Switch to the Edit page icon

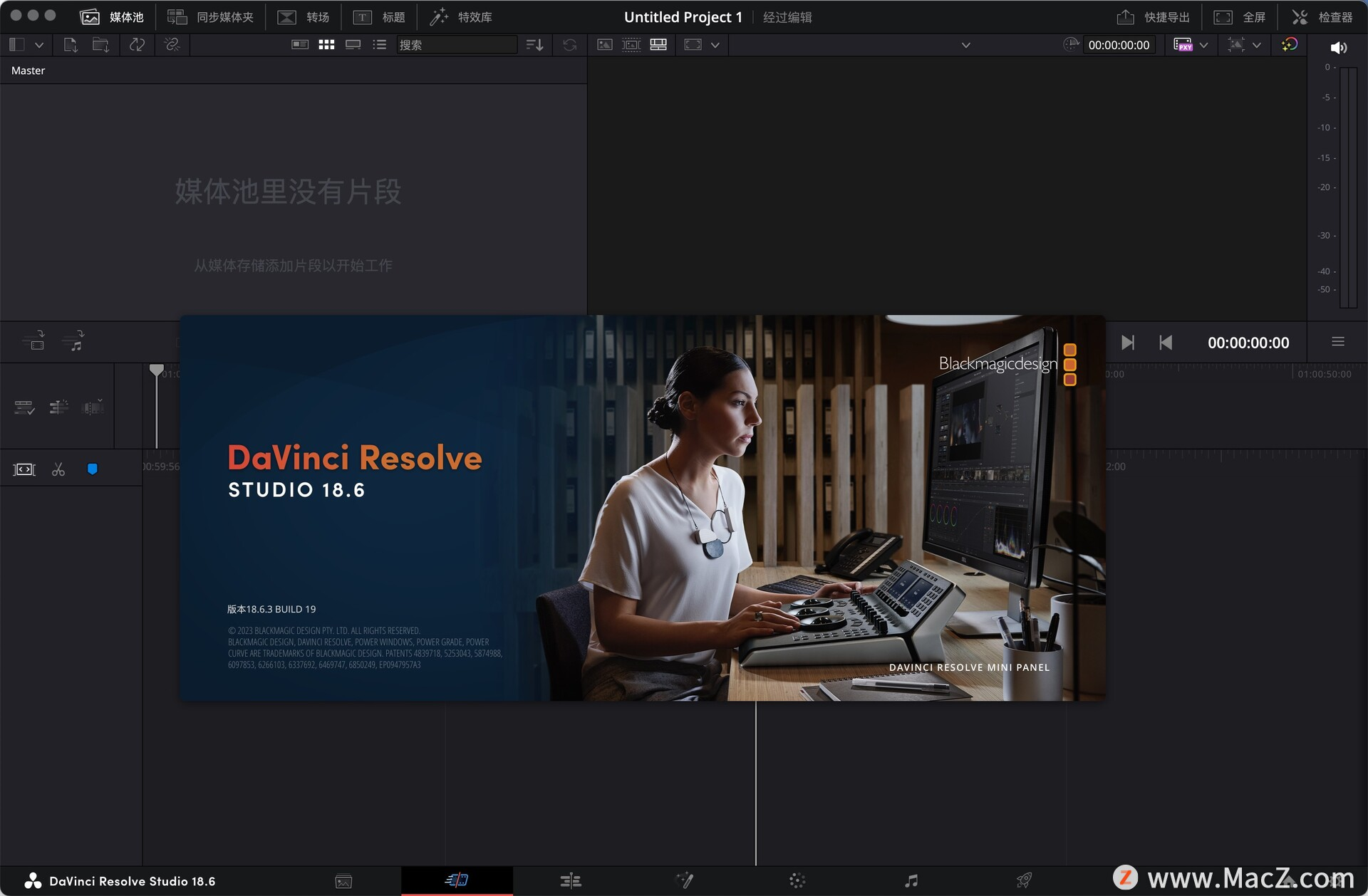(x=571, y=881)
